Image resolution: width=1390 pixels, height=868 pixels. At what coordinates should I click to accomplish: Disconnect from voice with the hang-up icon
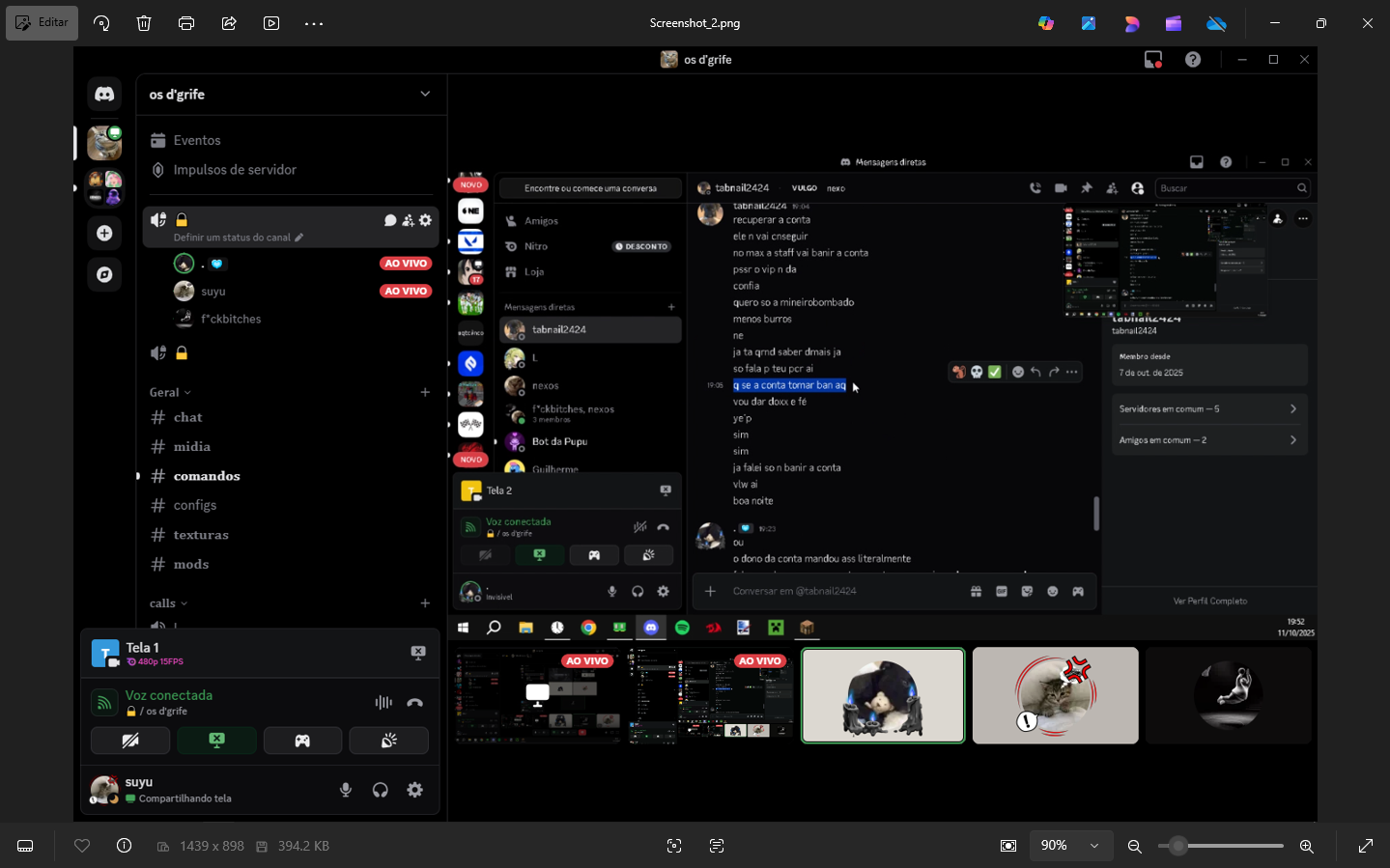point(415,702)
